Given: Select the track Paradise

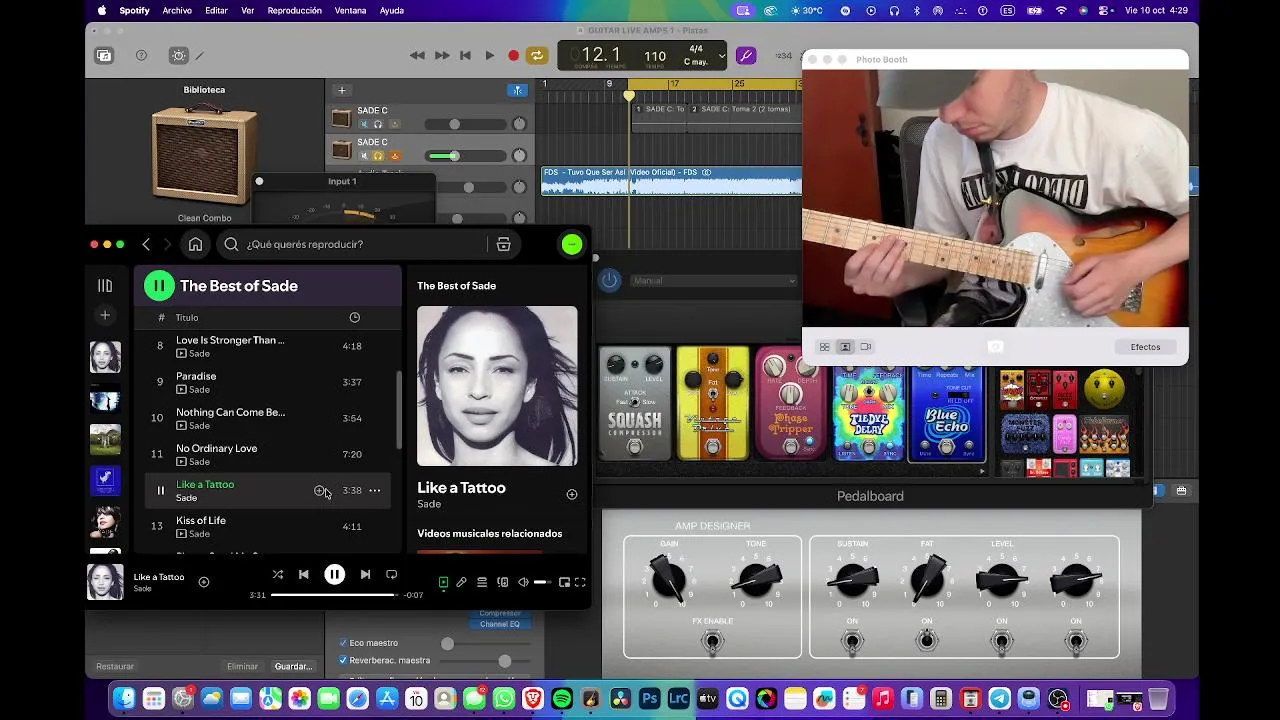Looking at the screenshot, I should [268, 382].
